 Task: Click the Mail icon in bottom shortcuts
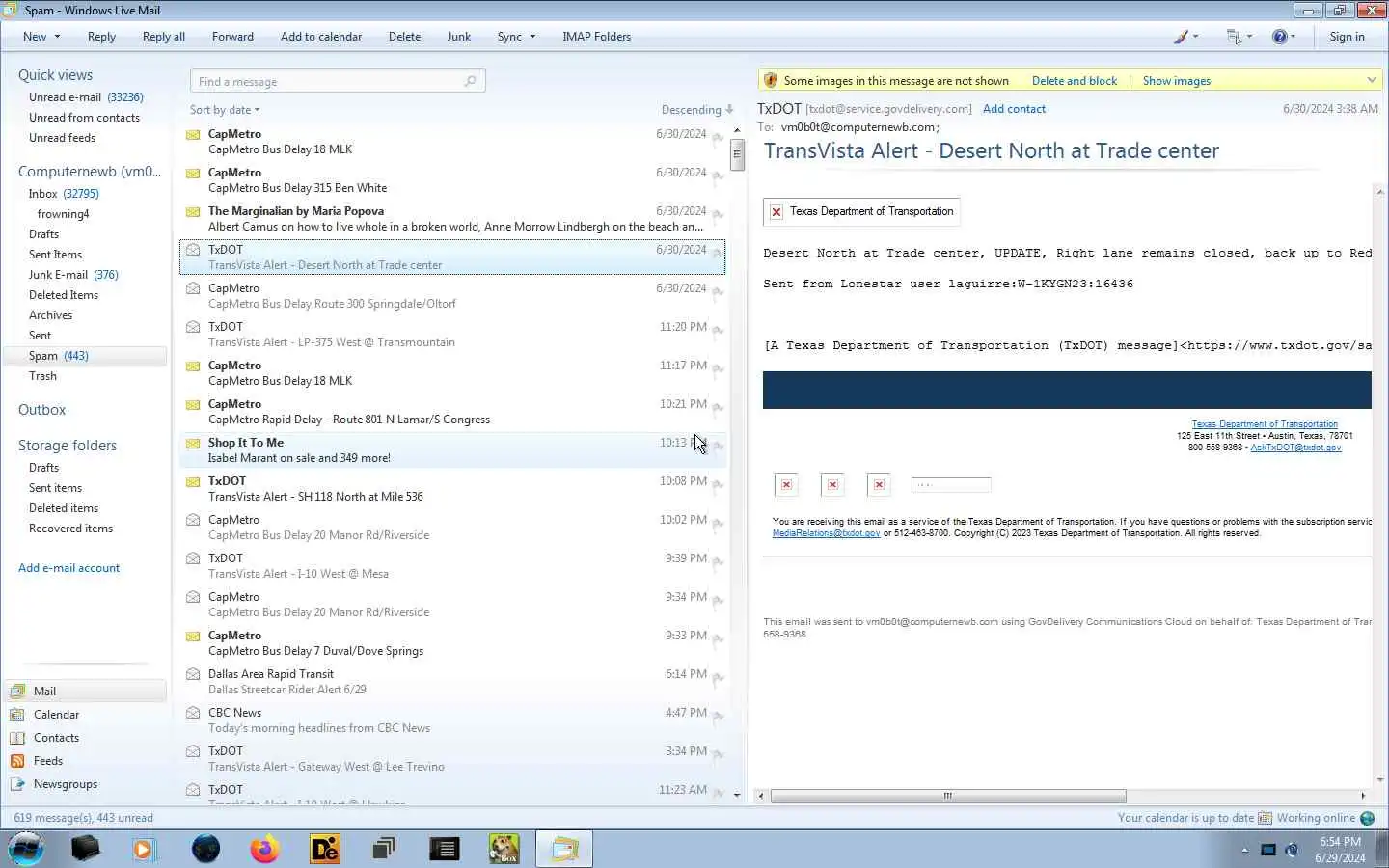[x=17, y=692]
